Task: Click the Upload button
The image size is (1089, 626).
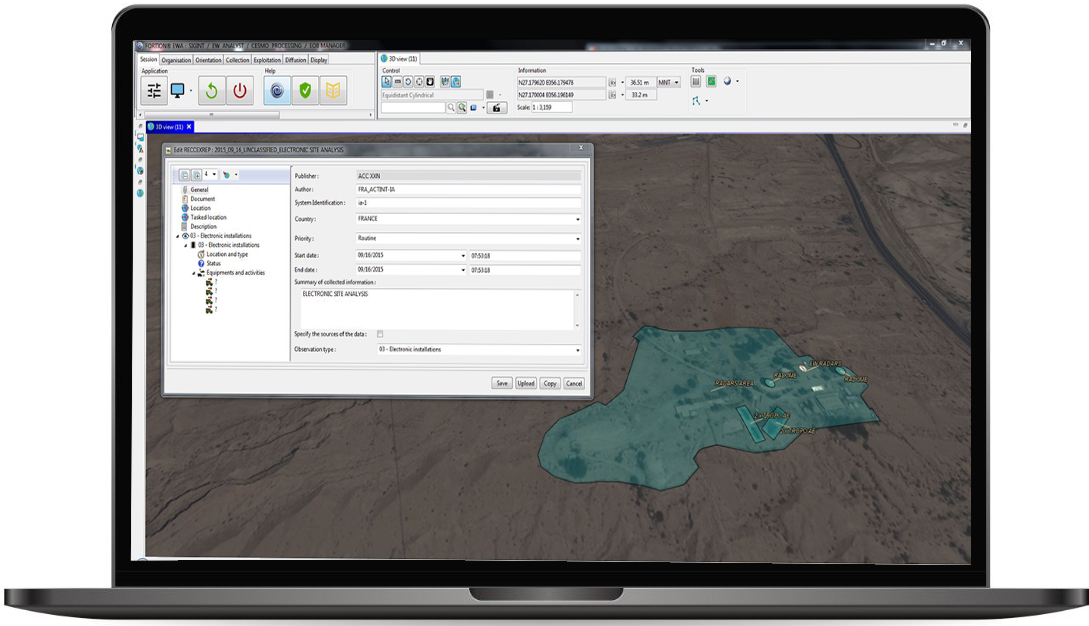Action: click(x=526, y=384)
